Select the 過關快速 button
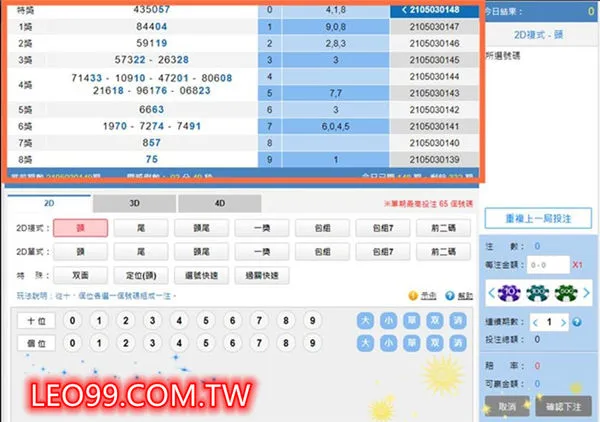Screen dimensions: 600x422 tap(262, 275)
